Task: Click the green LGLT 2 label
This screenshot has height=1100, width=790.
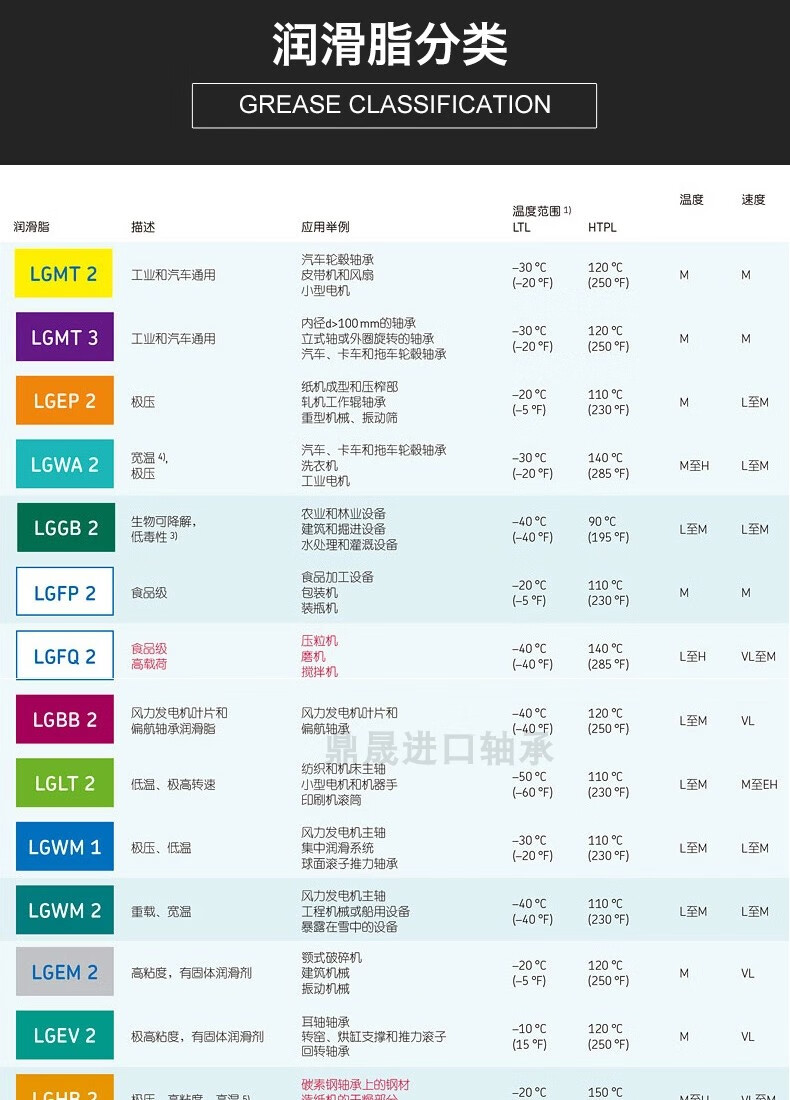Action: coord(64,783)
